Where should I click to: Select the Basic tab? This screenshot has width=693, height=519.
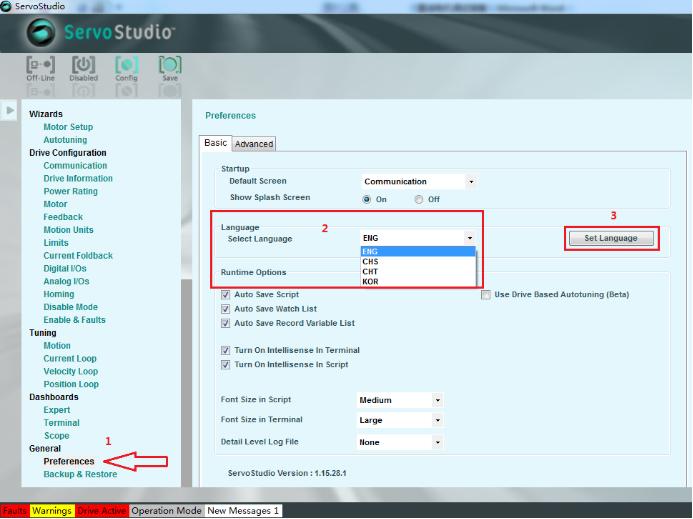pos(216,143)
